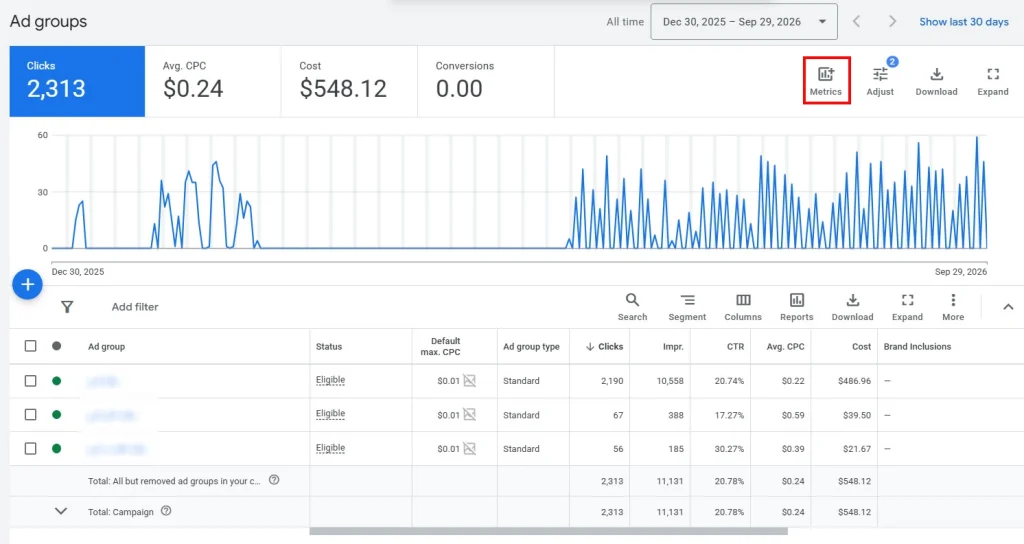Click Eligible status in $39.50 row
The image size is (1024, 544).
[330, 413]
